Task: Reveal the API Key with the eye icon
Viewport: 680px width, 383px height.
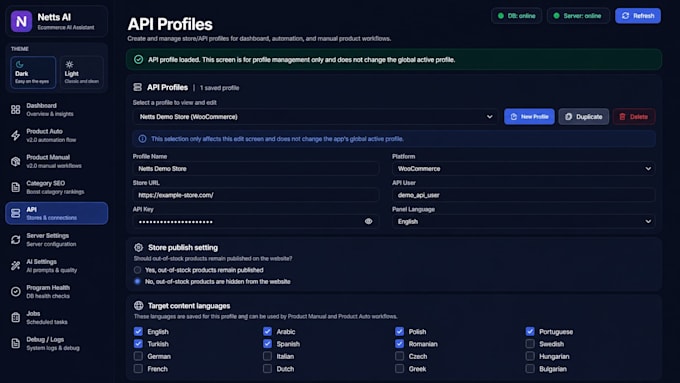Action: click(368, 221)
